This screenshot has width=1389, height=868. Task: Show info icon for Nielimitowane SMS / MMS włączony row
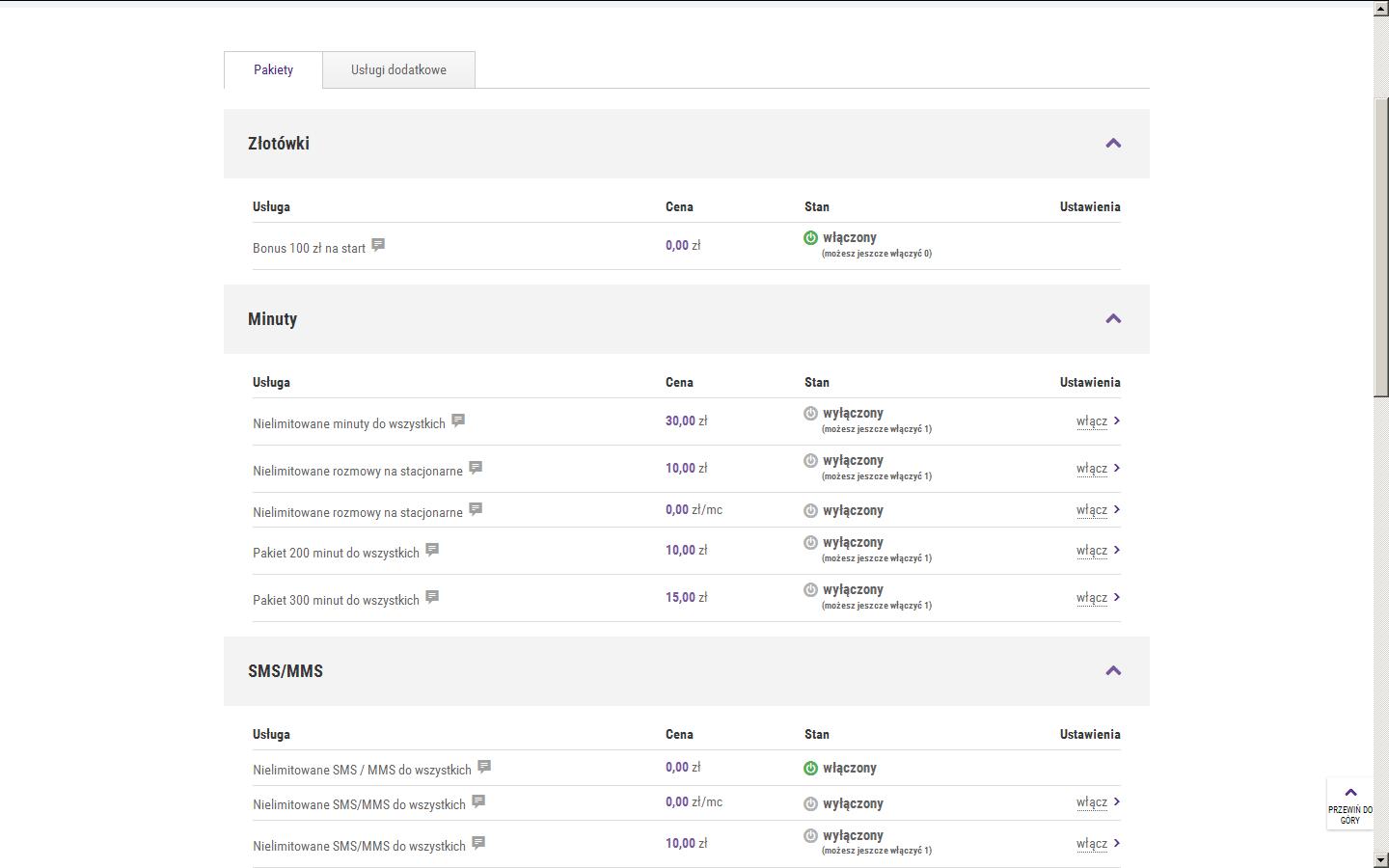click(x=484, y=767)
